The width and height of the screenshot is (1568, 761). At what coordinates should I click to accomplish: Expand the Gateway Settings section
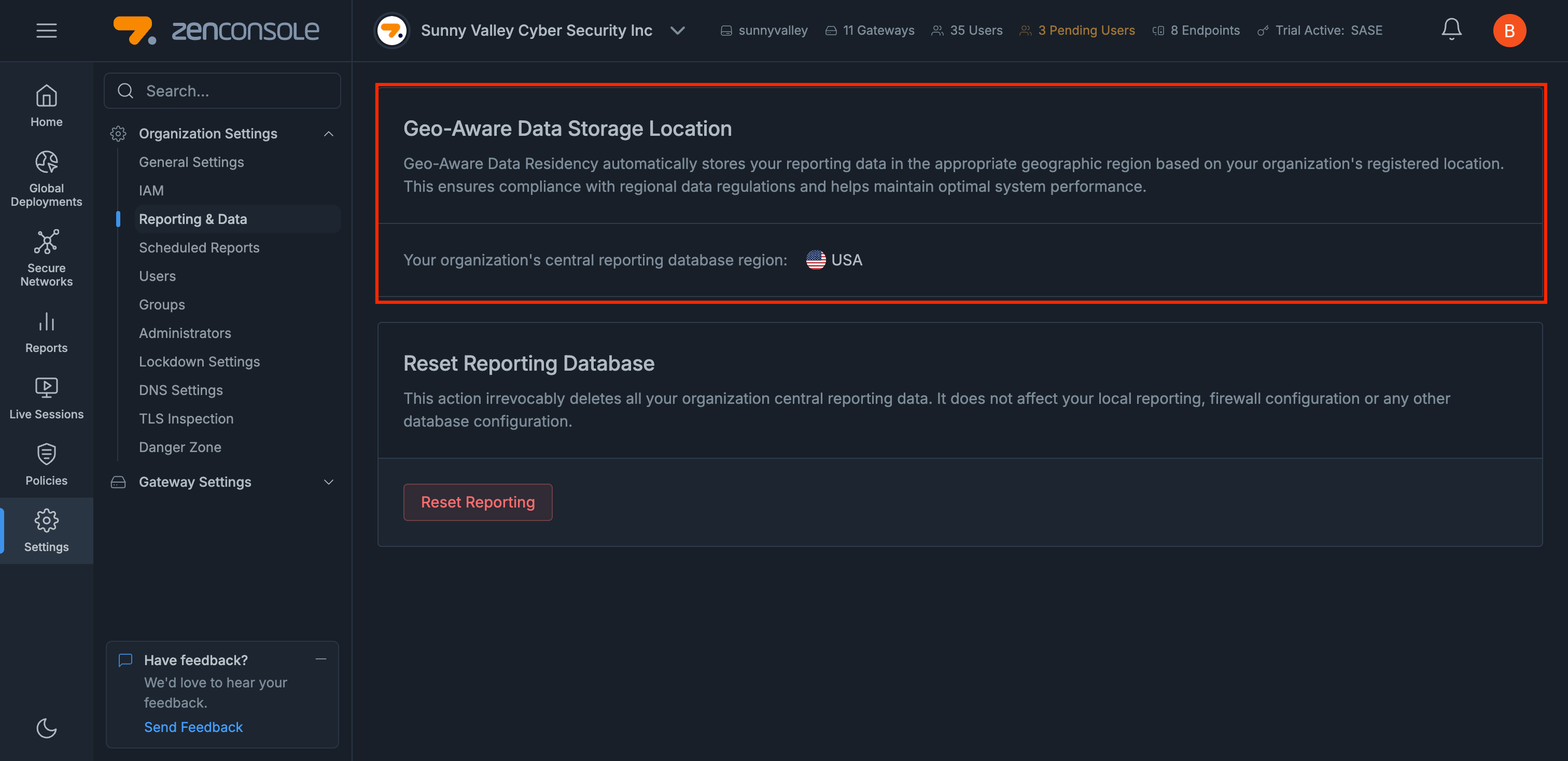[329, 482]
